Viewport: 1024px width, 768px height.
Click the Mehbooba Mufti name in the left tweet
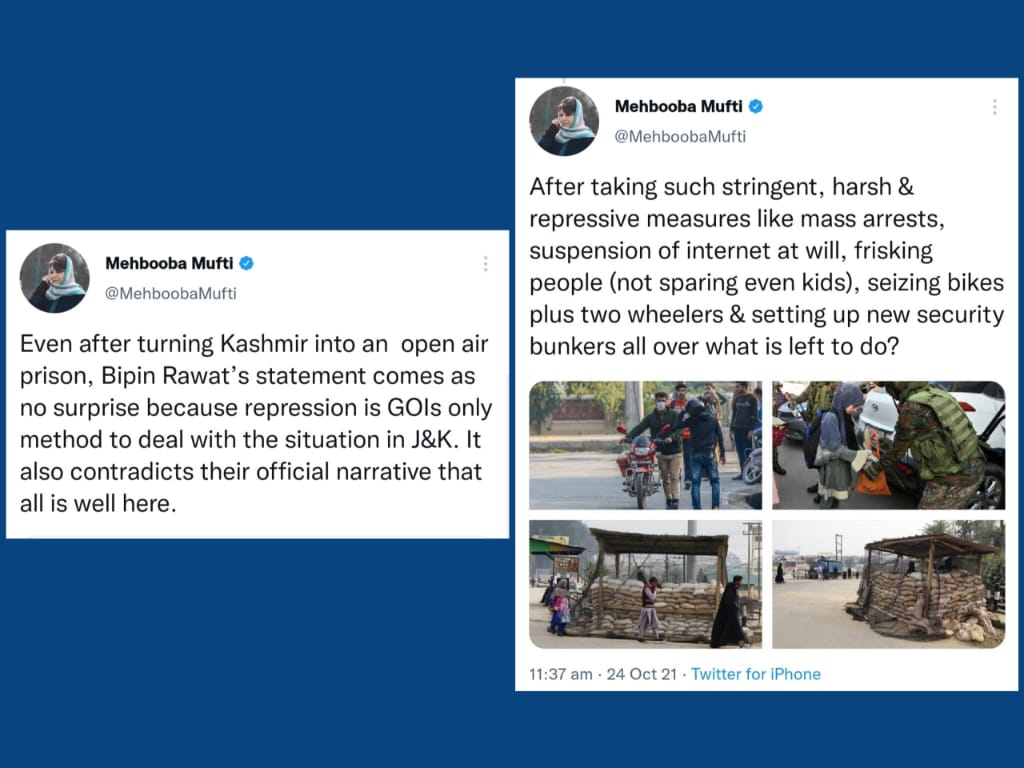(x=169, y=263)
